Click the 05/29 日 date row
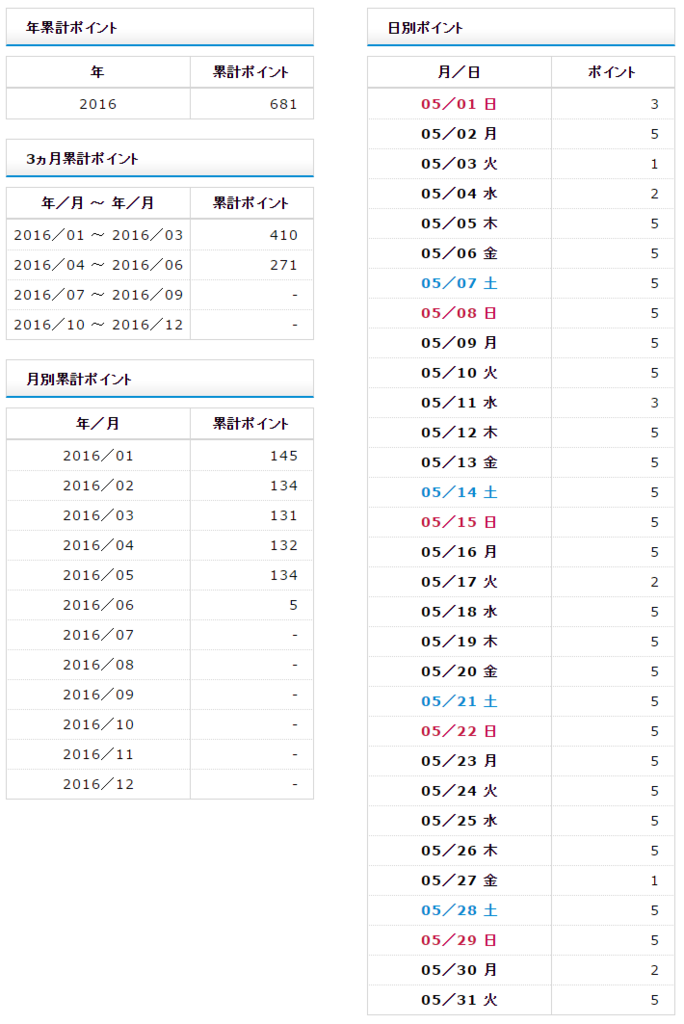This screenshot has height=1024, width=684. [x=521, y=940]
